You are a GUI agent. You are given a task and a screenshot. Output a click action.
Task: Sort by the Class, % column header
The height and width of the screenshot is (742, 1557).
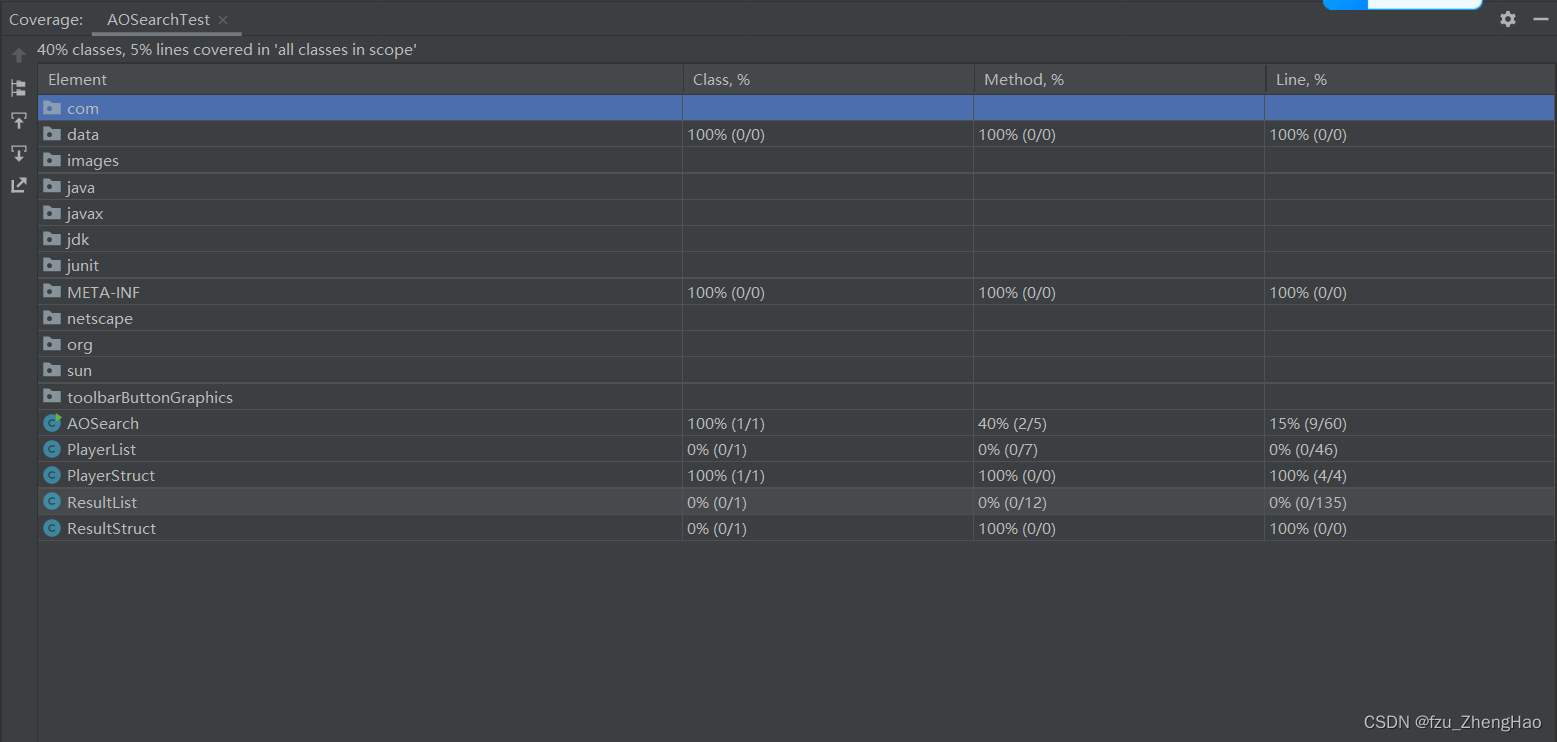[828, 80]
